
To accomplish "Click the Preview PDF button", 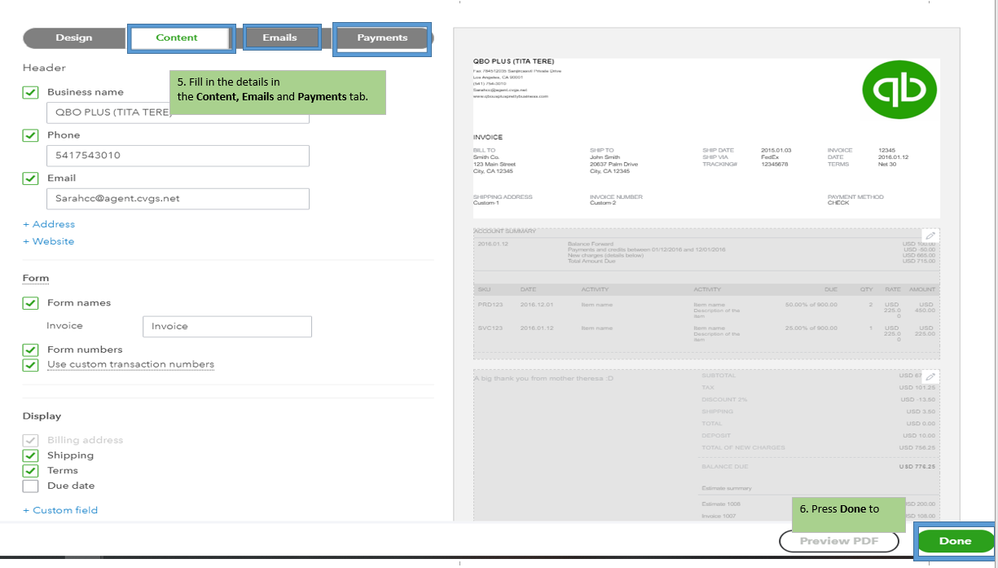I will (839, 541).
